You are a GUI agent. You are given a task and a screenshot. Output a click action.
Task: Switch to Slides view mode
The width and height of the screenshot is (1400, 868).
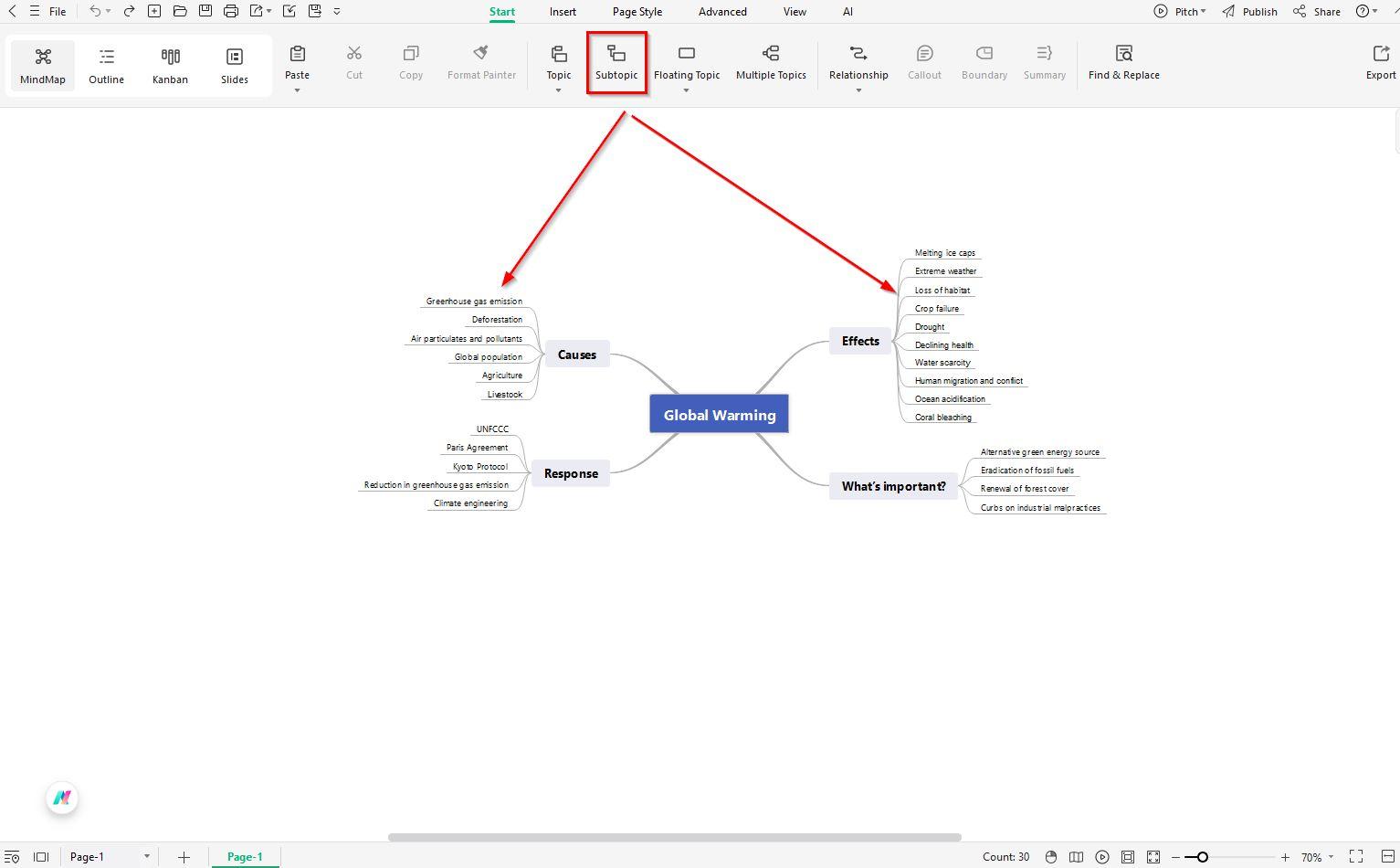tap(235, 66)
